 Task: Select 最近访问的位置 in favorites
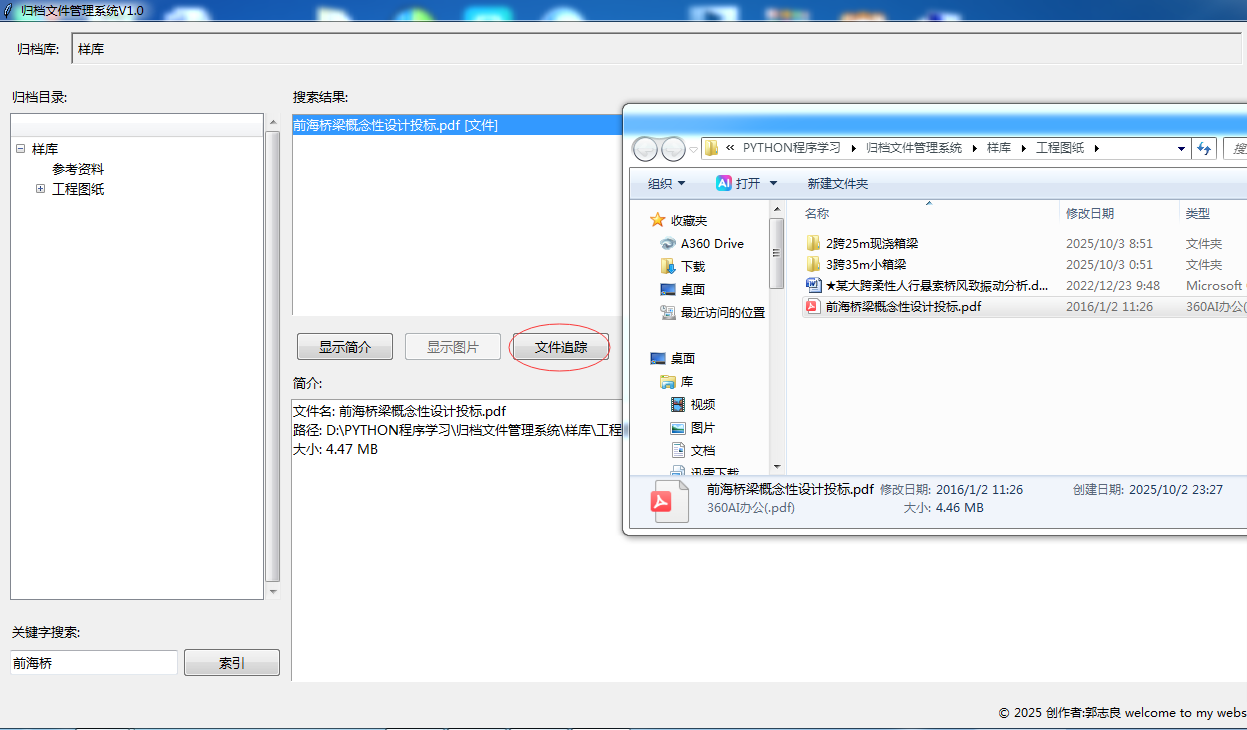[722, 312]
